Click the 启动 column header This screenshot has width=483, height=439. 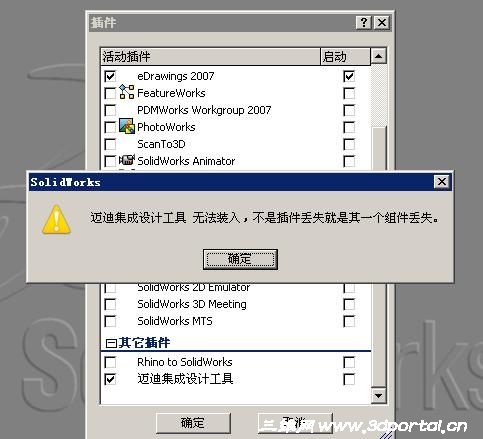coord(345,56)
